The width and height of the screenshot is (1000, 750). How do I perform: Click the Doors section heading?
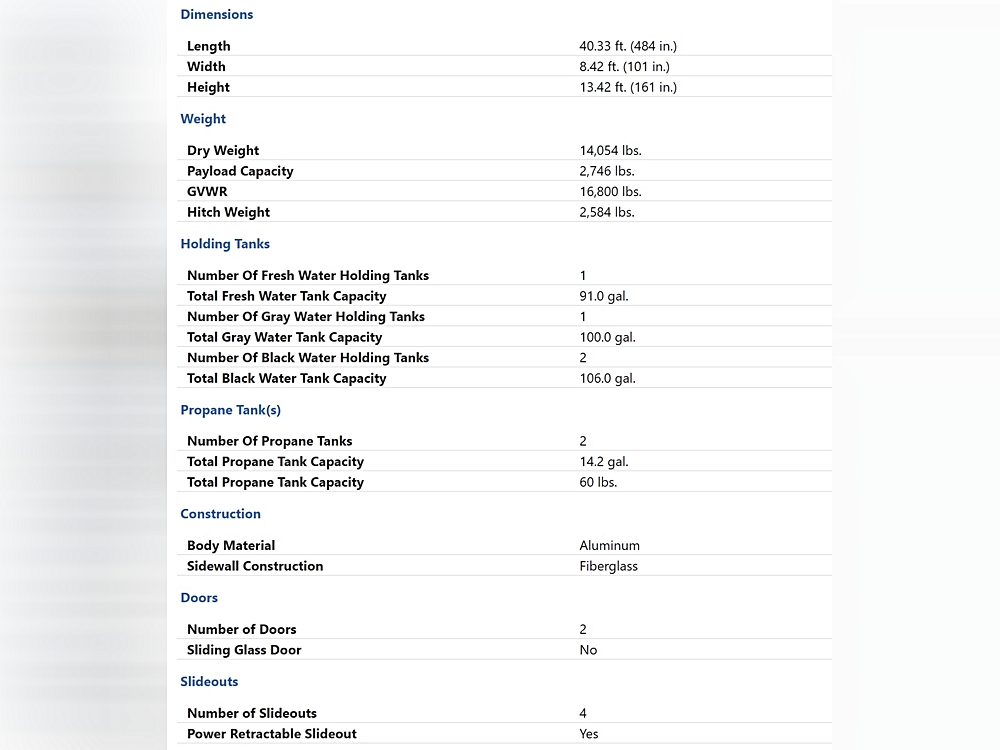pyautogui.click(x=199, y=598)
